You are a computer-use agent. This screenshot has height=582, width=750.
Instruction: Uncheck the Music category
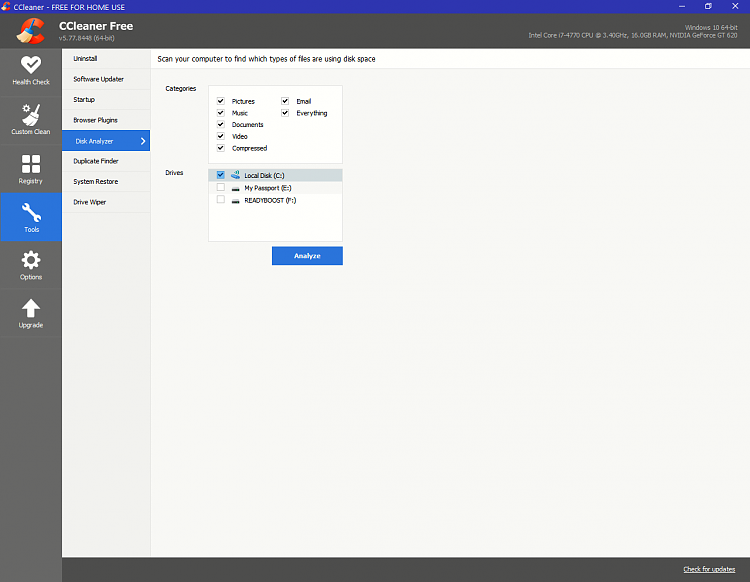(221, 113)
